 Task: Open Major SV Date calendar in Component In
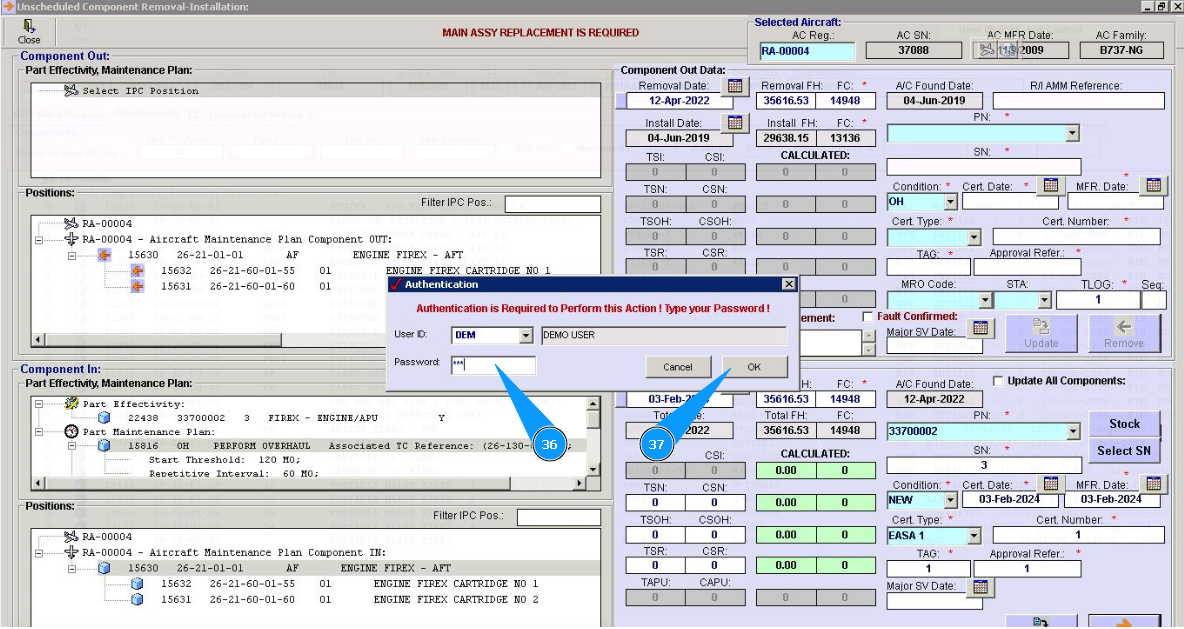click(980, 586)
